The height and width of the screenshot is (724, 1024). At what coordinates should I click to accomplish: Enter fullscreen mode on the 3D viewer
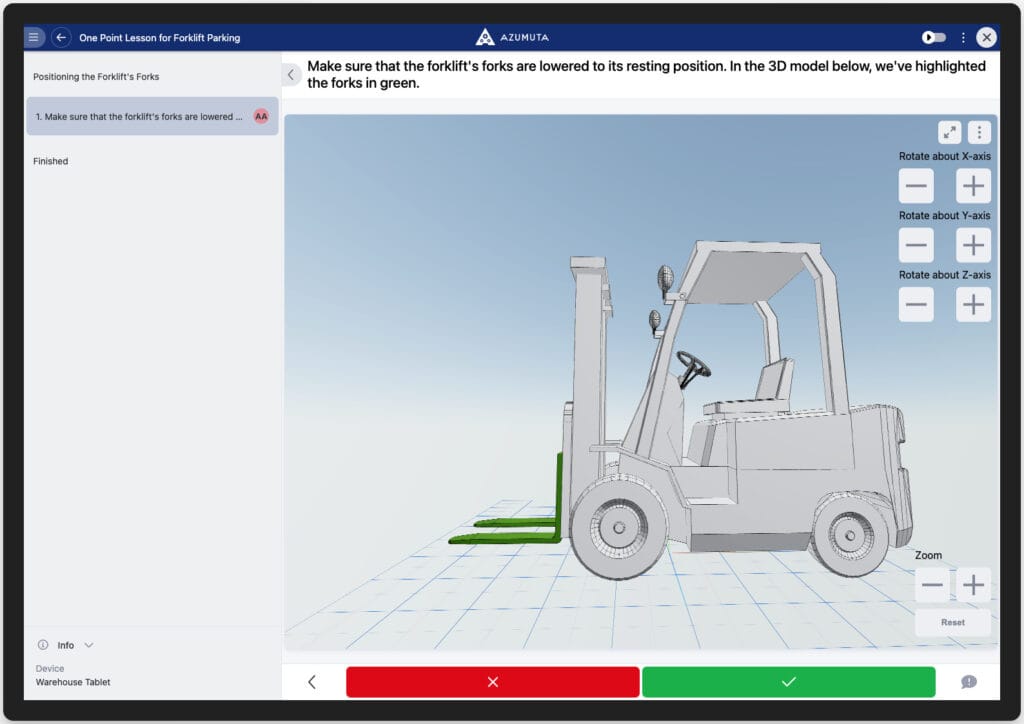[x=951, y=130]
